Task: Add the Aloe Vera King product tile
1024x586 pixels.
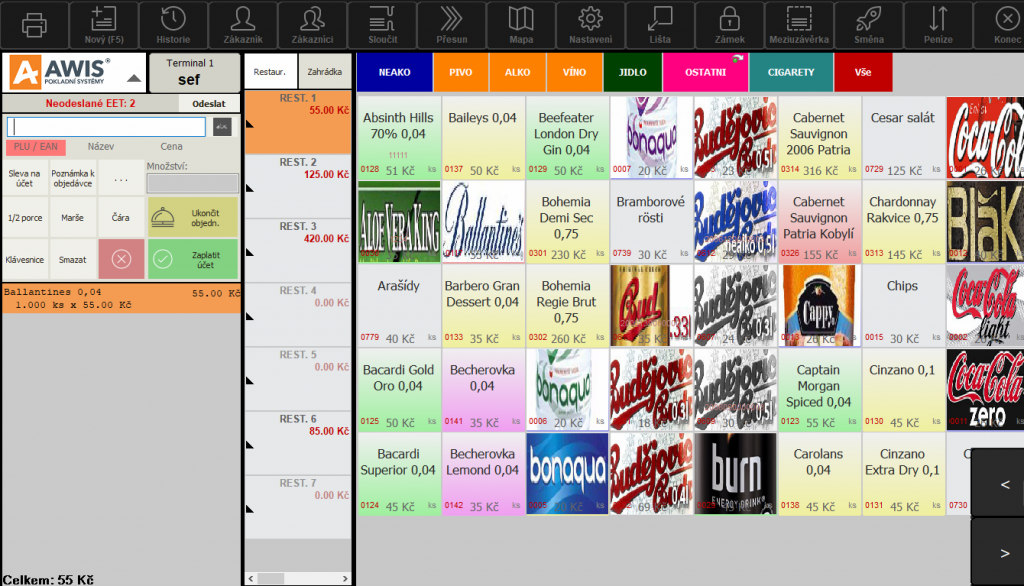Action: (x=398, y=222)
